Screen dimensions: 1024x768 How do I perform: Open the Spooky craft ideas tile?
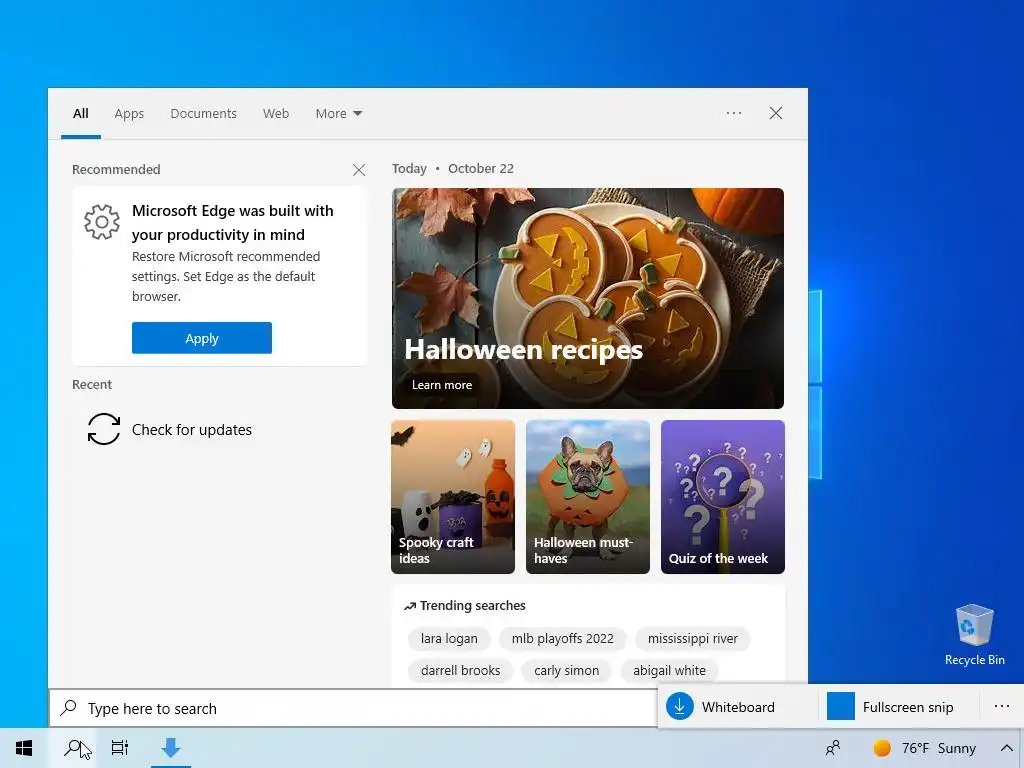click(x=453, y=497)
